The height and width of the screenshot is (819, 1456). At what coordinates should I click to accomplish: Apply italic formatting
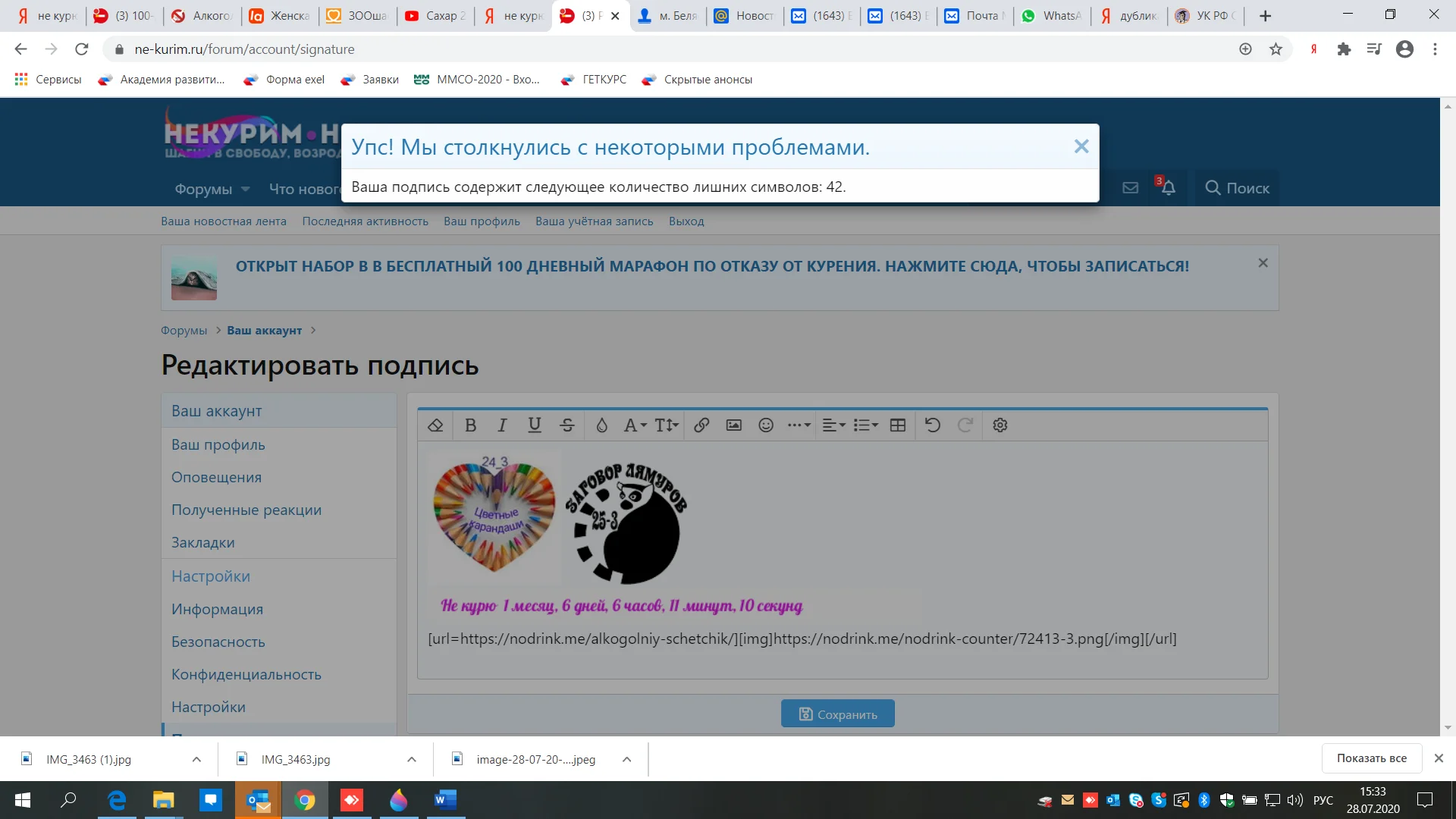tap(502, 425)
